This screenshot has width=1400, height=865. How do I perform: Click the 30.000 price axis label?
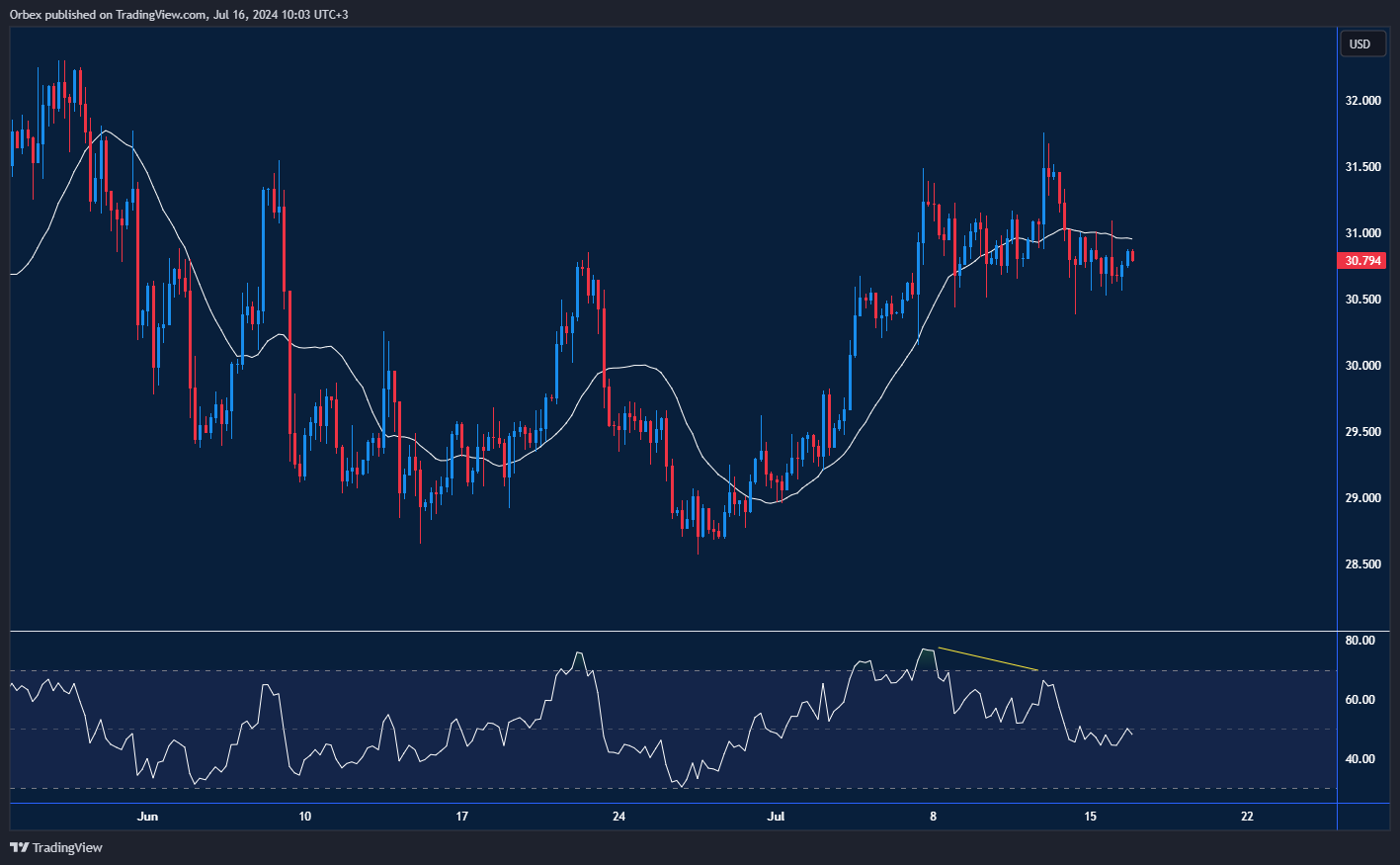1362,366
